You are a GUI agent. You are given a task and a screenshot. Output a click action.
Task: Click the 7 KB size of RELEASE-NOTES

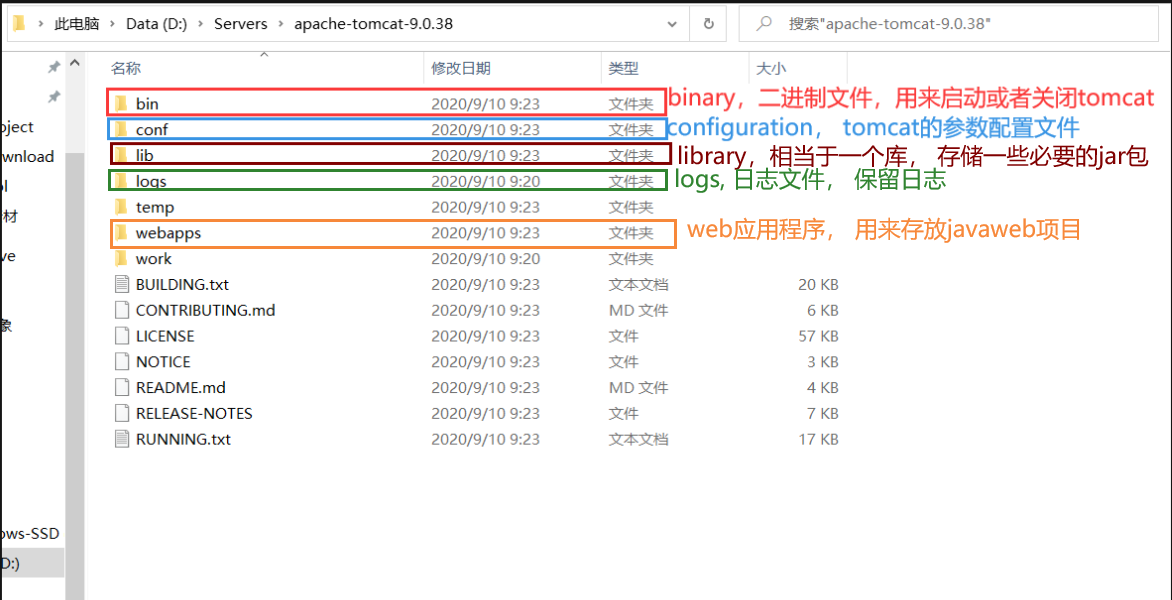pyautogui.click(x=824, y=413)
